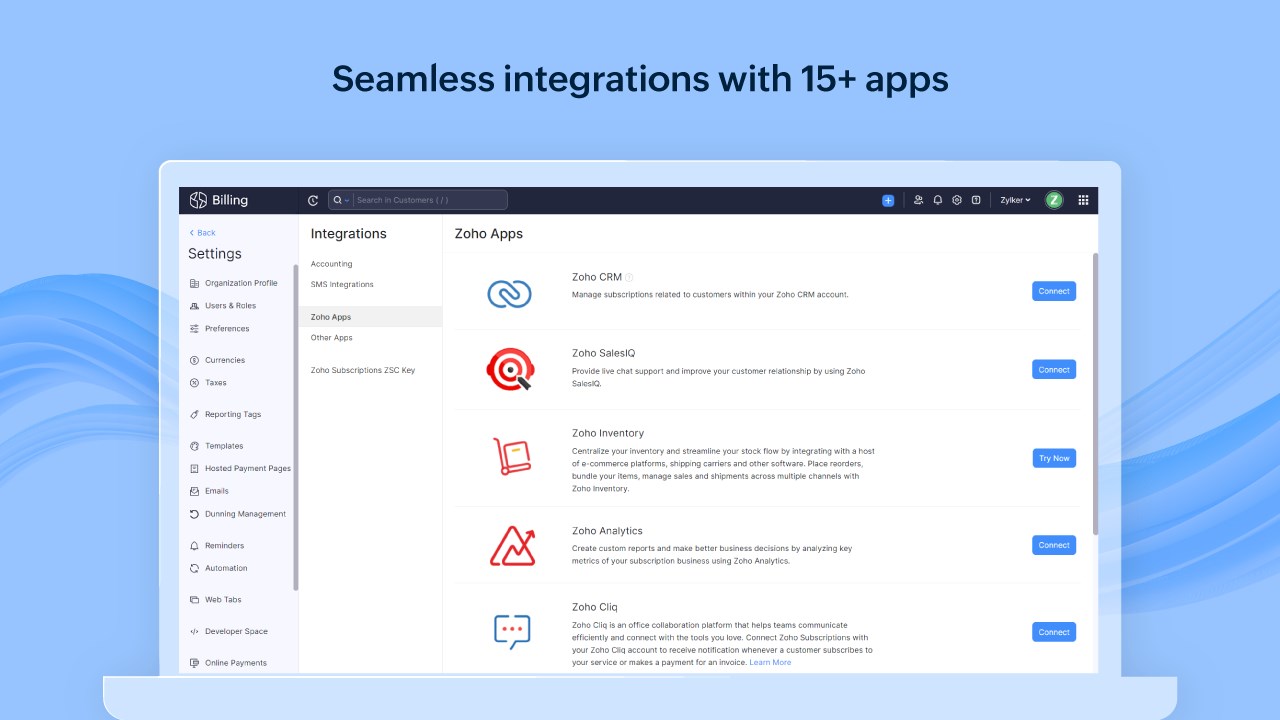Click the Reporting Tags icon
The image size is (1280, 720).
(194, 414)
